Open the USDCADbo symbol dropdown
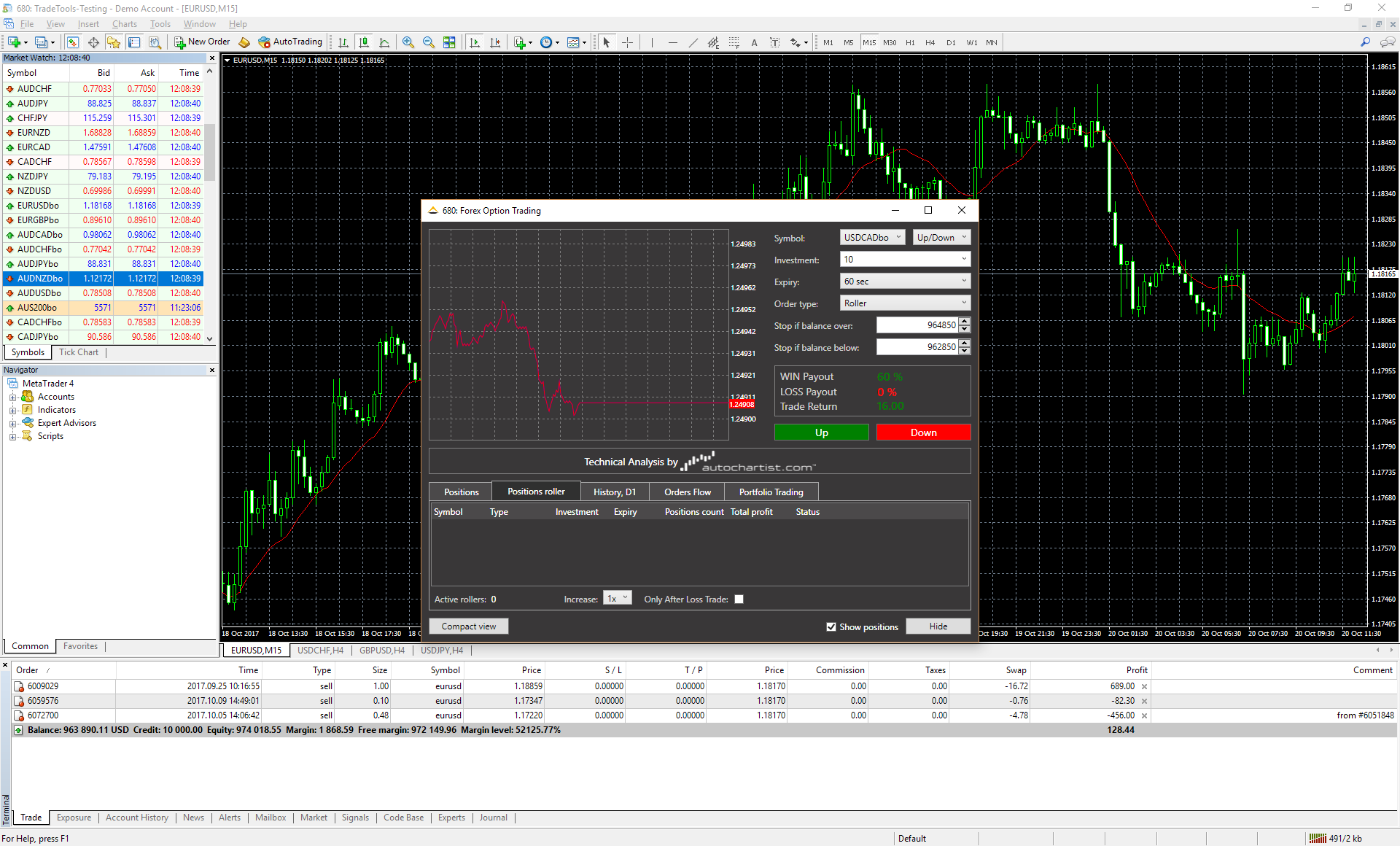1400x846 pixels. click(872, 238)
